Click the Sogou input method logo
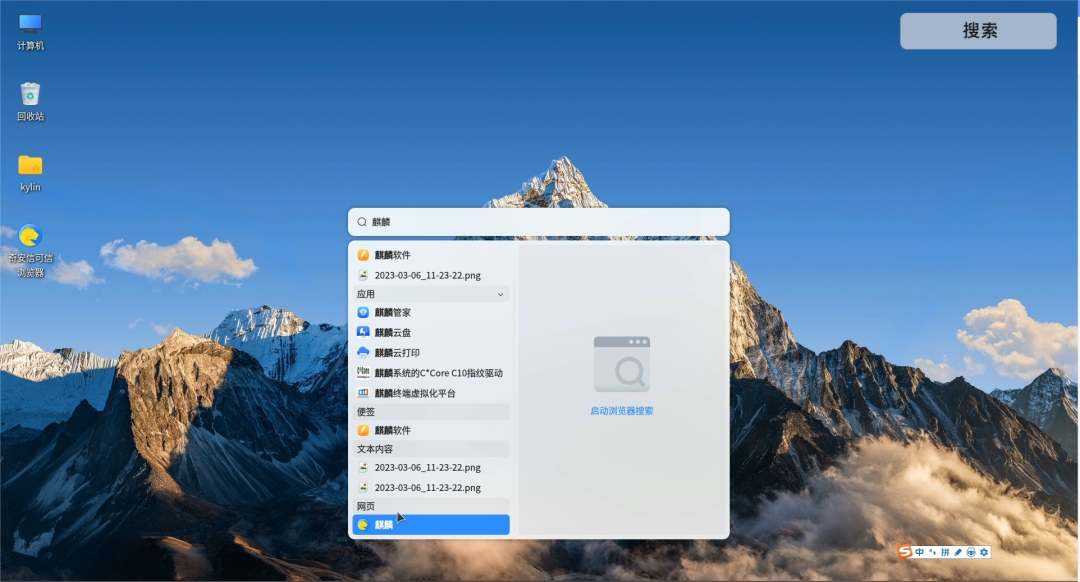 click(905, 552)
